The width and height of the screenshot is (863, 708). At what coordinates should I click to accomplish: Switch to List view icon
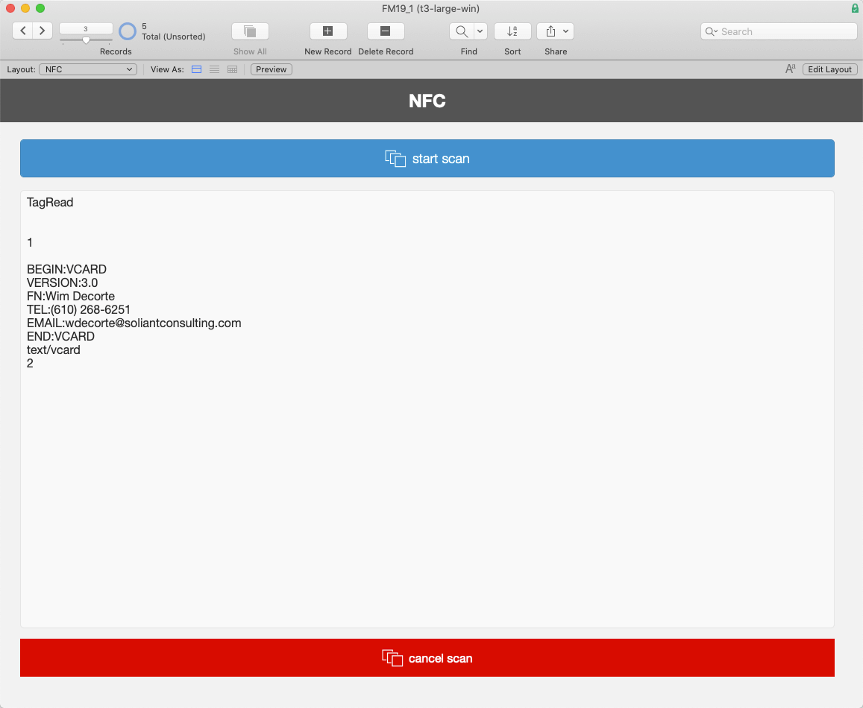point(214,69)
